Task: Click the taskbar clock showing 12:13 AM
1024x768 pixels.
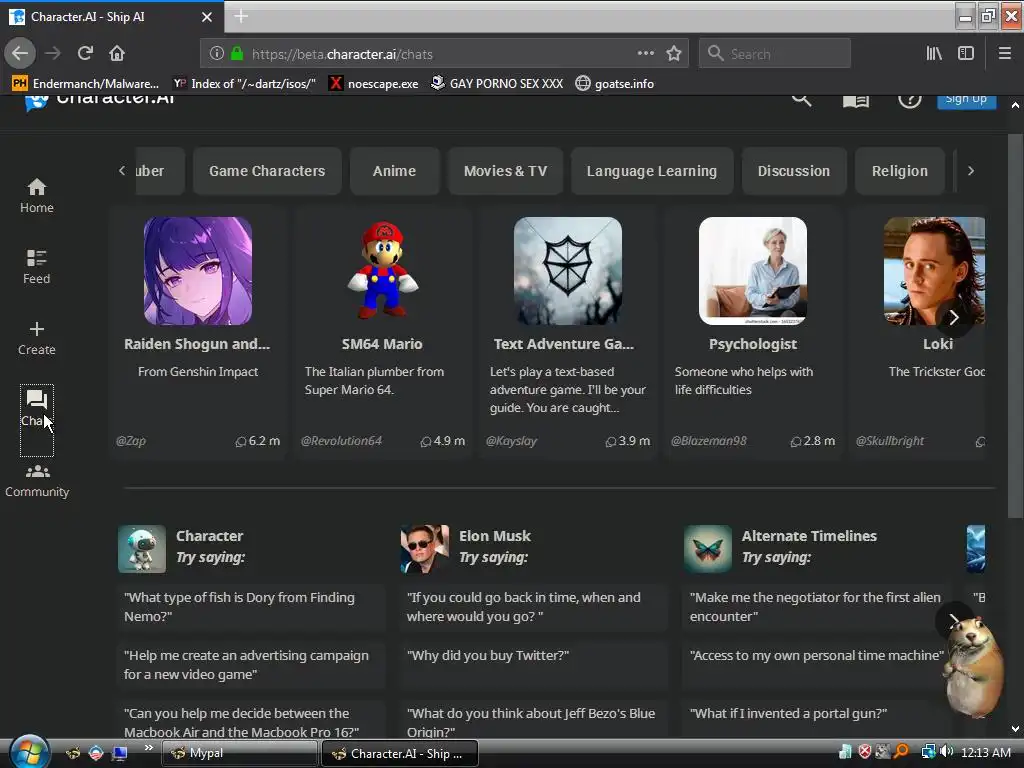Action: coord(986,752)
